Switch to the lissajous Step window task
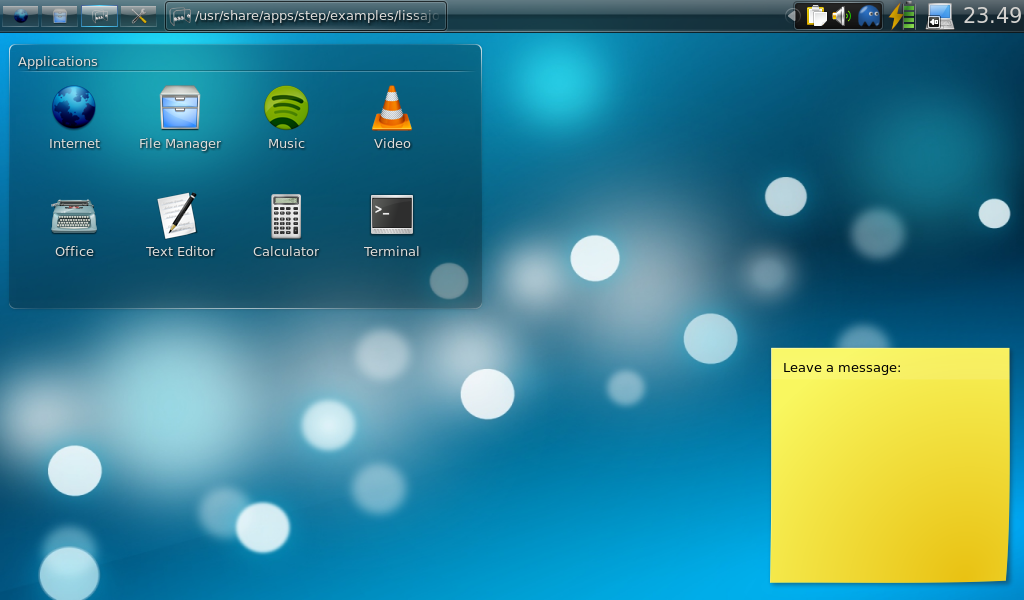This screenshot has height=600, width=1024. tap(306, 16)
